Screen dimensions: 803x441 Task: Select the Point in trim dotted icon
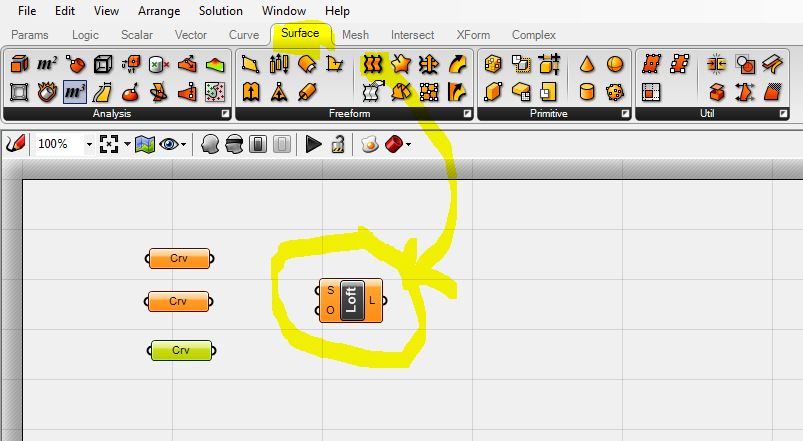point(215,92)
